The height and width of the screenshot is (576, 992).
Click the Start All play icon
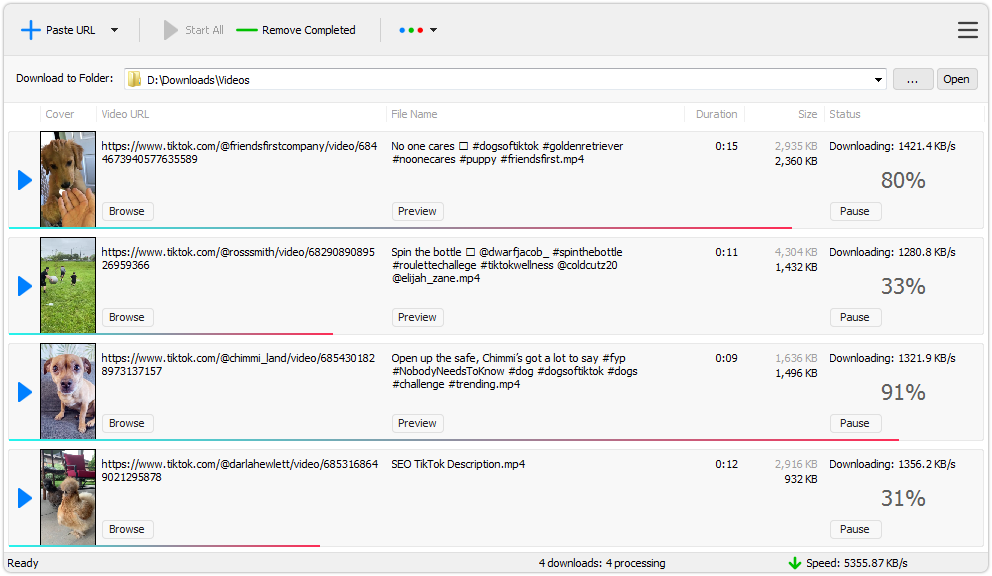[171, 30]
